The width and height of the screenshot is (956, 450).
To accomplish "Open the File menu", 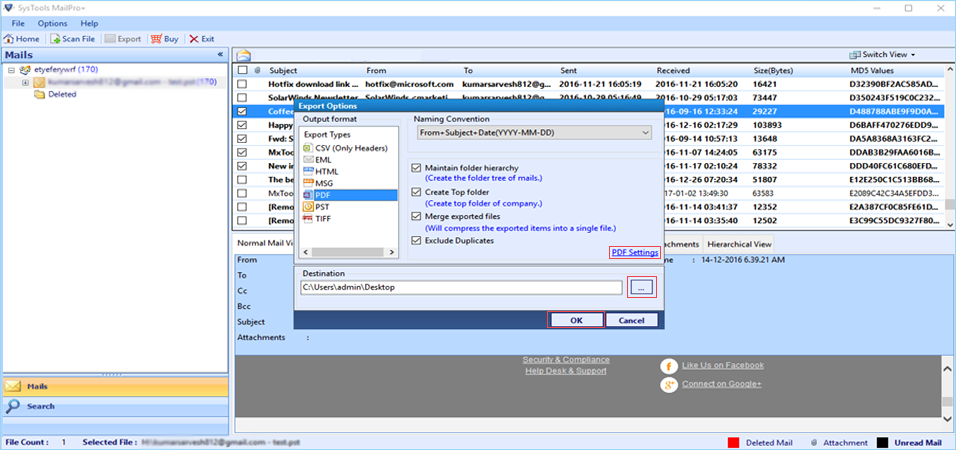I will 18,23.
